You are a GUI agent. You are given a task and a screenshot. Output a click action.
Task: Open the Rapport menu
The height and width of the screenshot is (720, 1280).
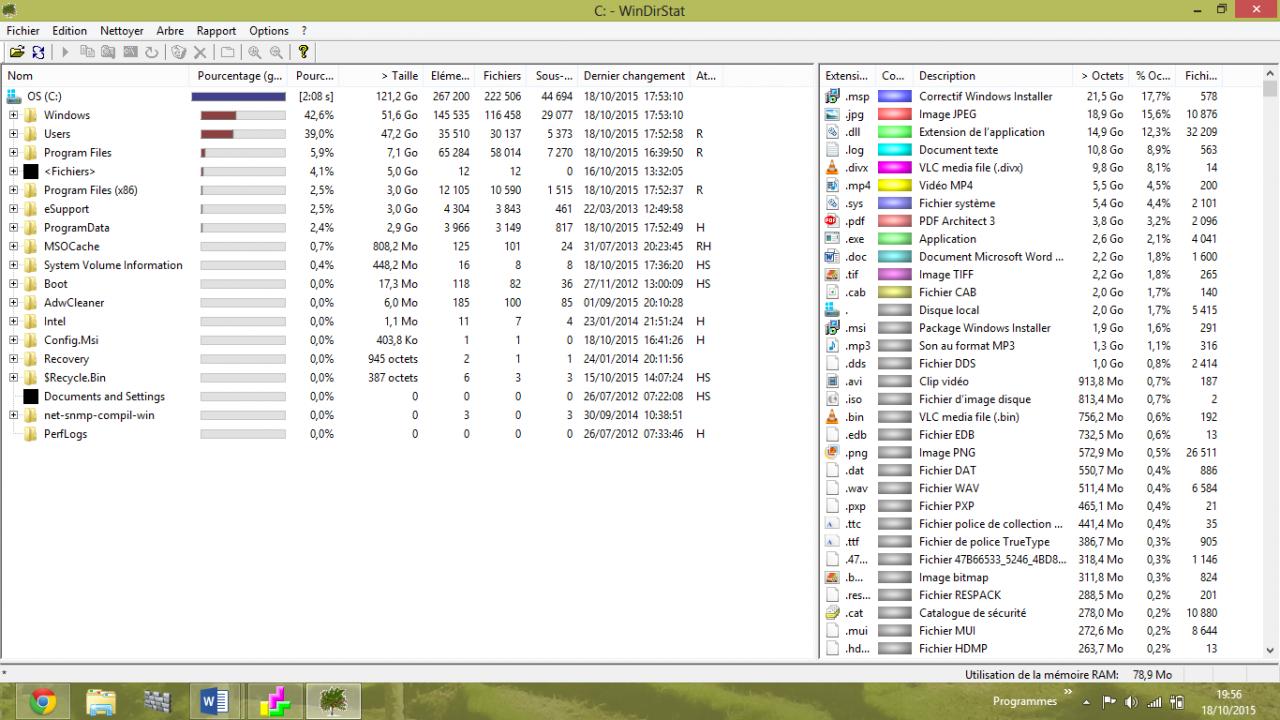(217, 31)
